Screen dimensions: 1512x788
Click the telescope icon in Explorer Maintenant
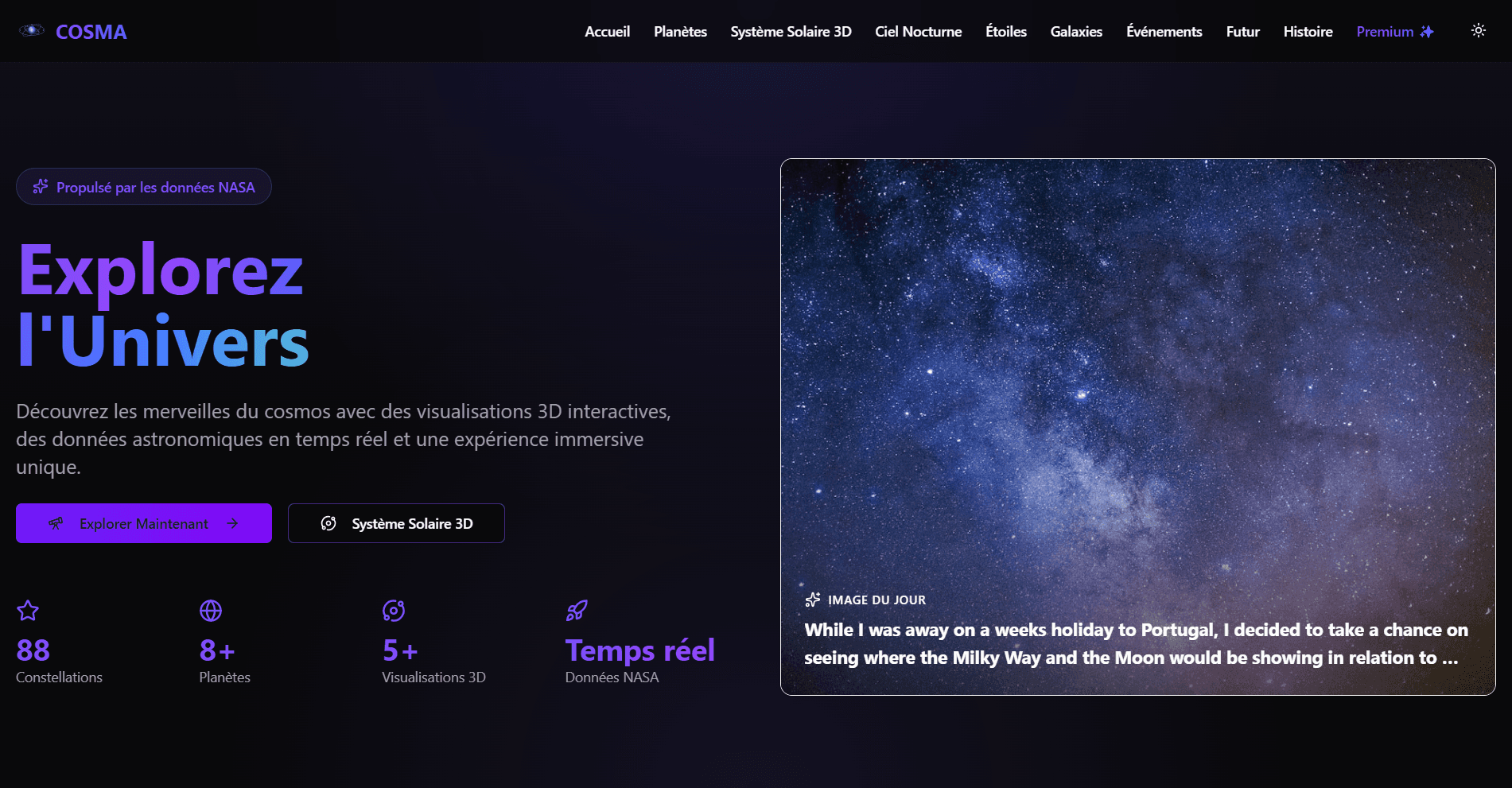[56, 523]
